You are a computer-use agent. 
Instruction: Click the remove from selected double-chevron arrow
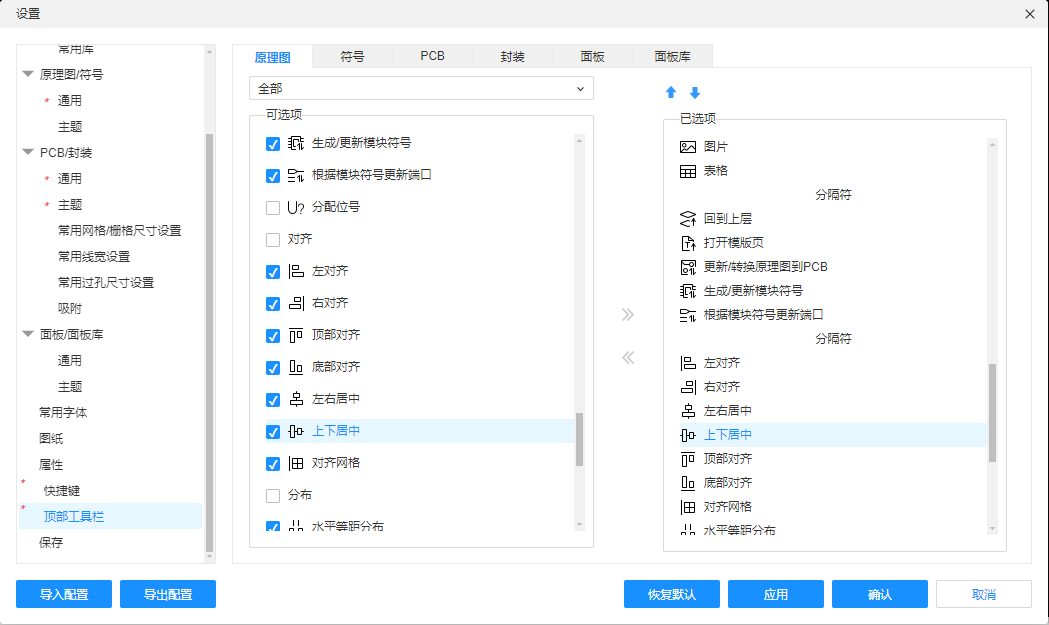point(628,357)
